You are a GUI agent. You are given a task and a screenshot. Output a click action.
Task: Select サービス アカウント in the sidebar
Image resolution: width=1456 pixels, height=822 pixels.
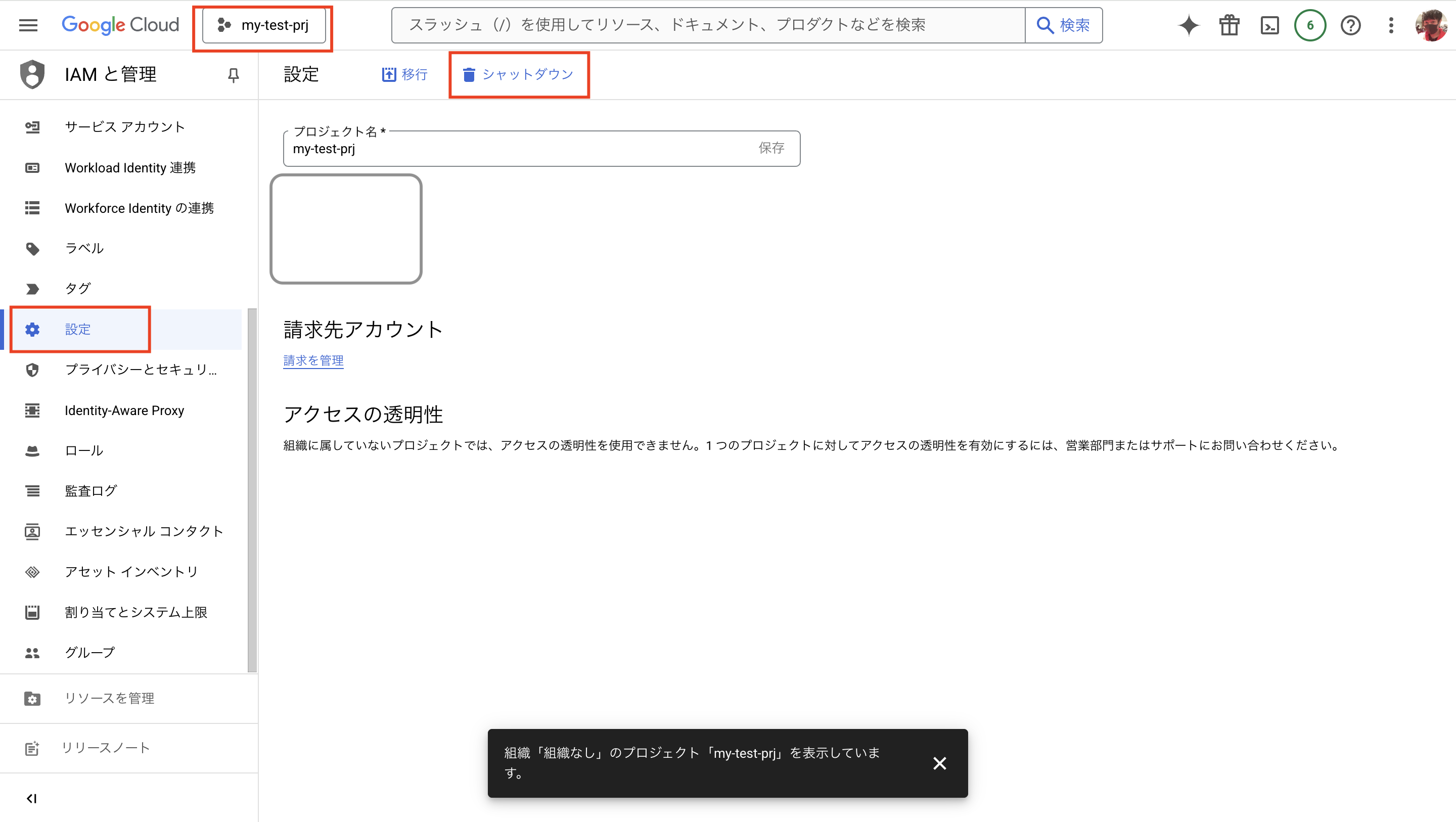coord(124,126)
